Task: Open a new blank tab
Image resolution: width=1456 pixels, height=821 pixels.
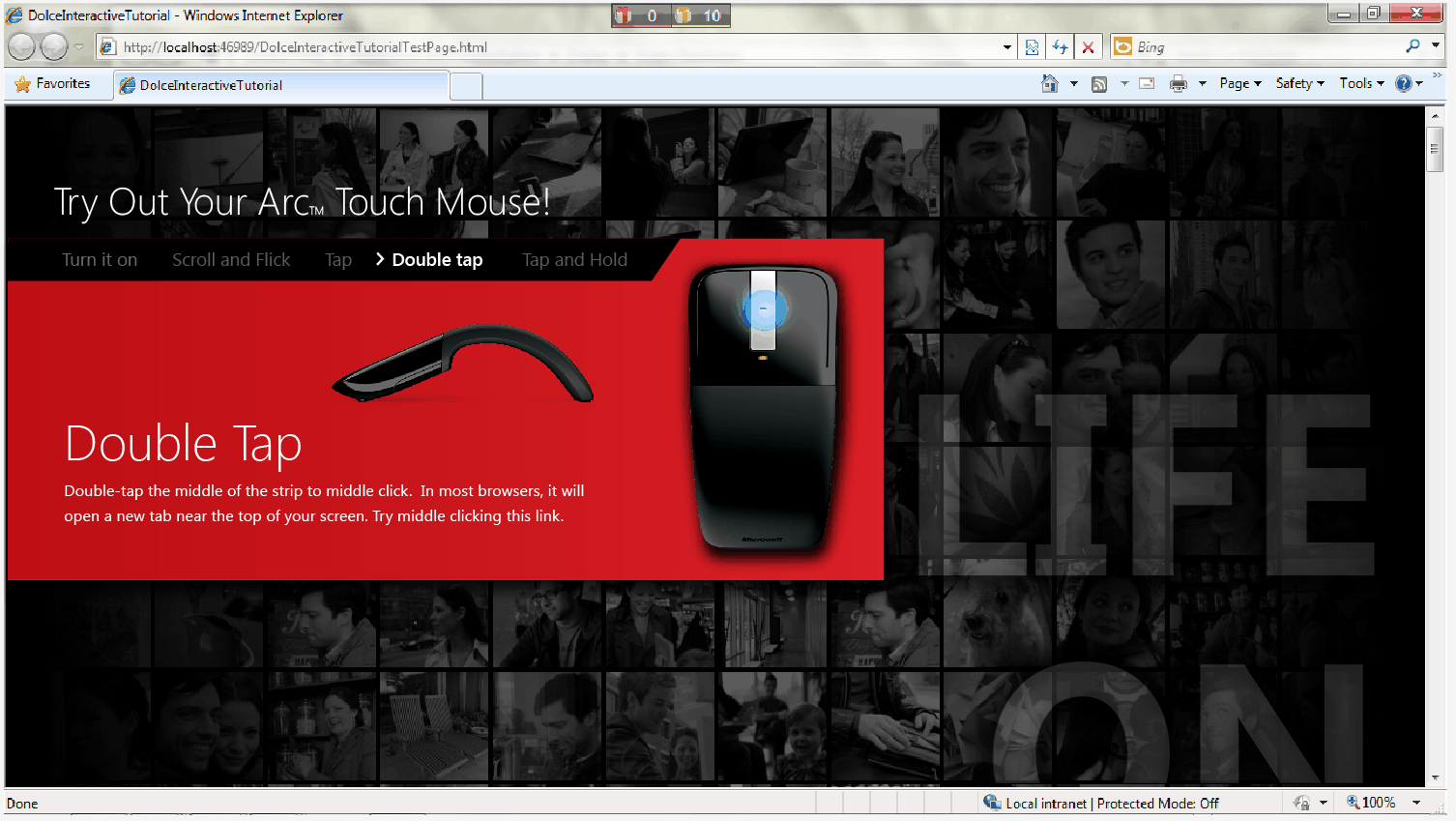Action: 466,86
